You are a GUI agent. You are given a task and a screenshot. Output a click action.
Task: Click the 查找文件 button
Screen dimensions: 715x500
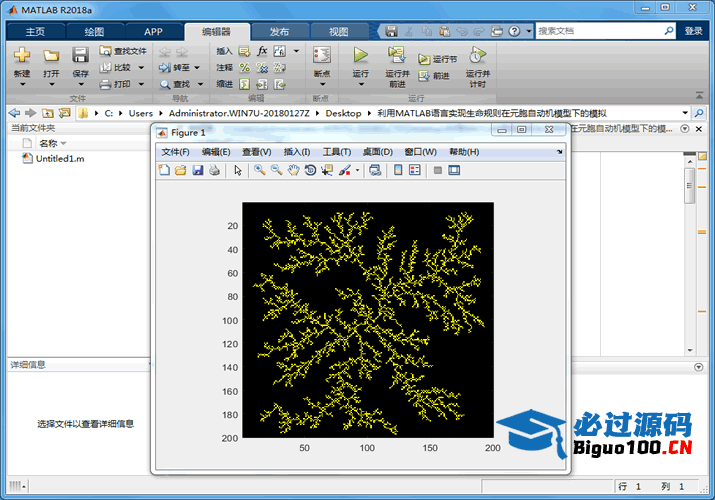pos(123,51)
